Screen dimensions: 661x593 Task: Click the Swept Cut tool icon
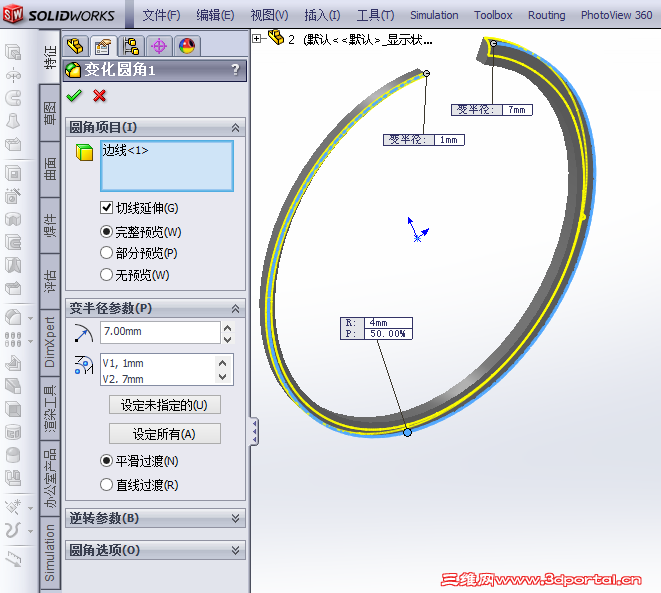pos(13,242)
